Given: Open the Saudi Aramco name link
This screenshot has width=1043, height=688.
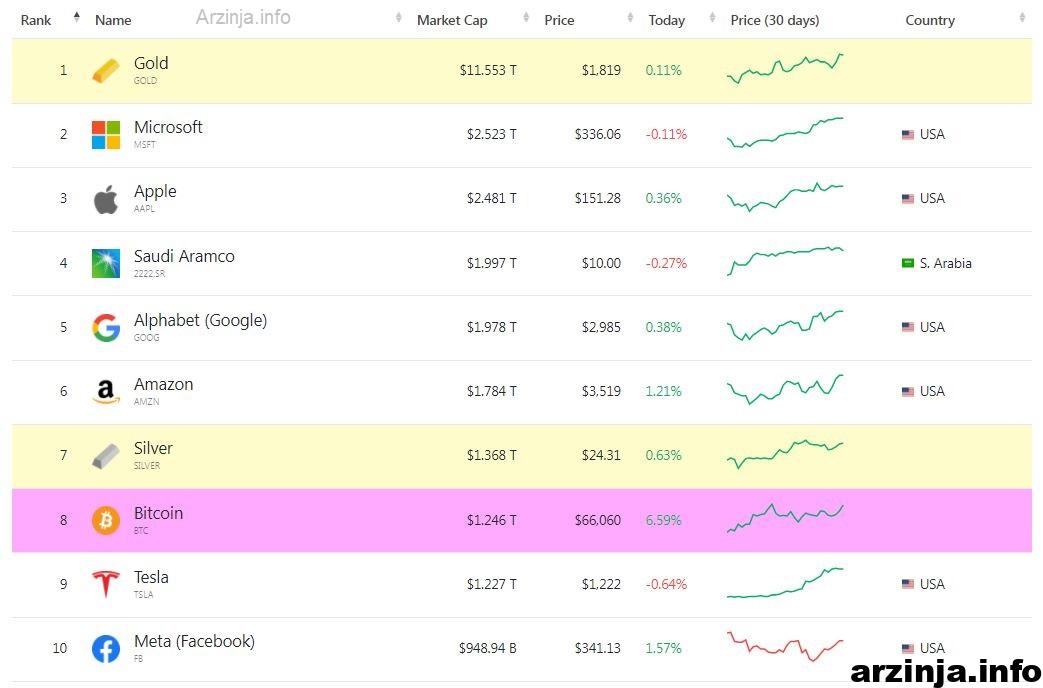Looking at the screenshot, I should coord(184,256).
